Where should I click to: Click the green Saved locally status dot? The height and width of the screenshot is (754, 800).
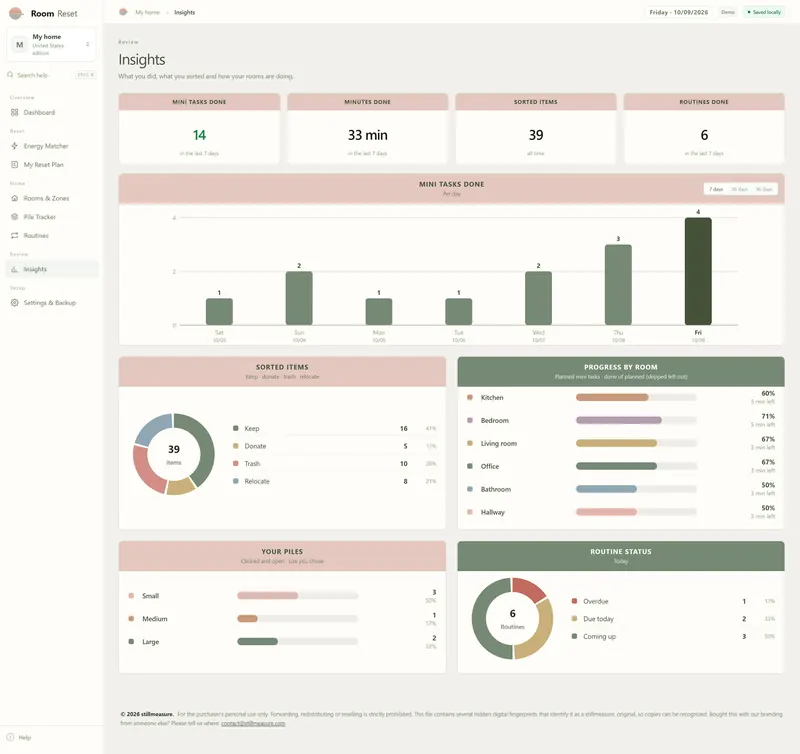coord(749,12)
